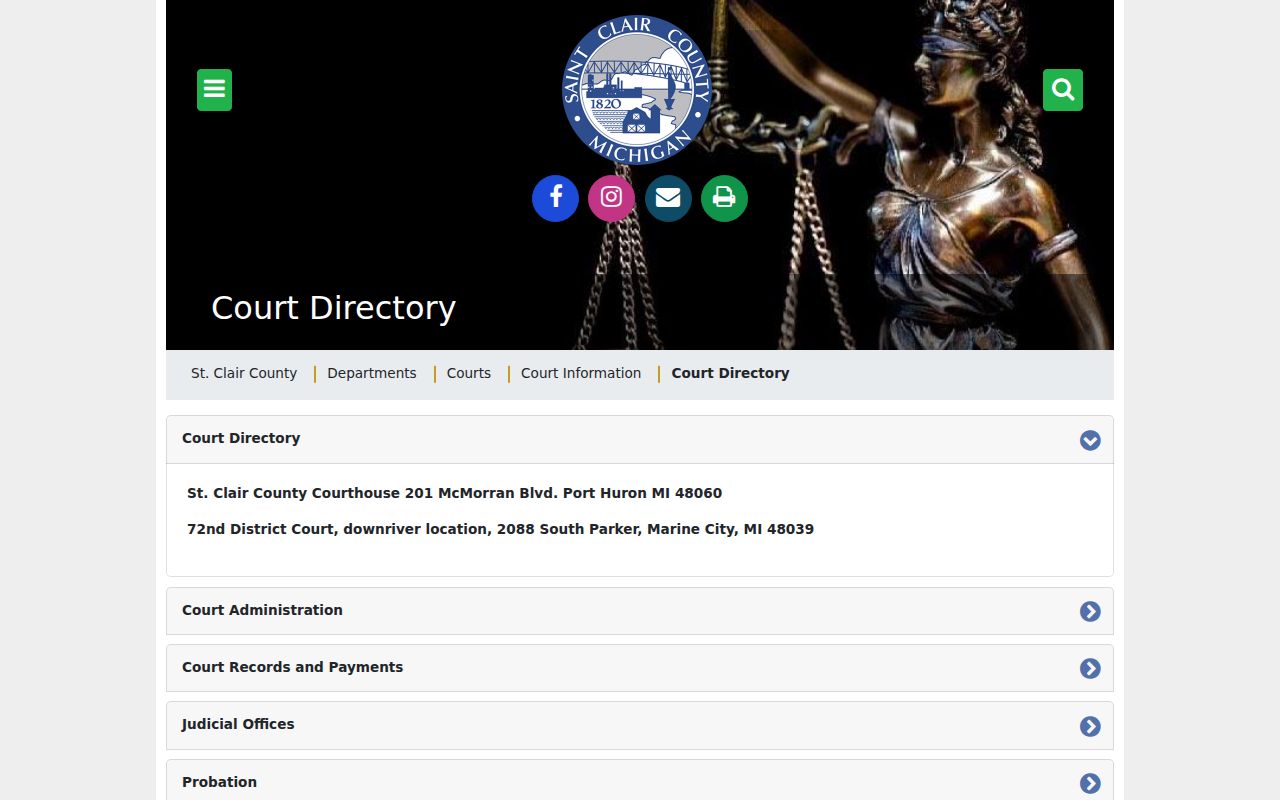This screenshot has width=1280, height=800.
Task: Click the Court Directory page heading
Action: 333,308
